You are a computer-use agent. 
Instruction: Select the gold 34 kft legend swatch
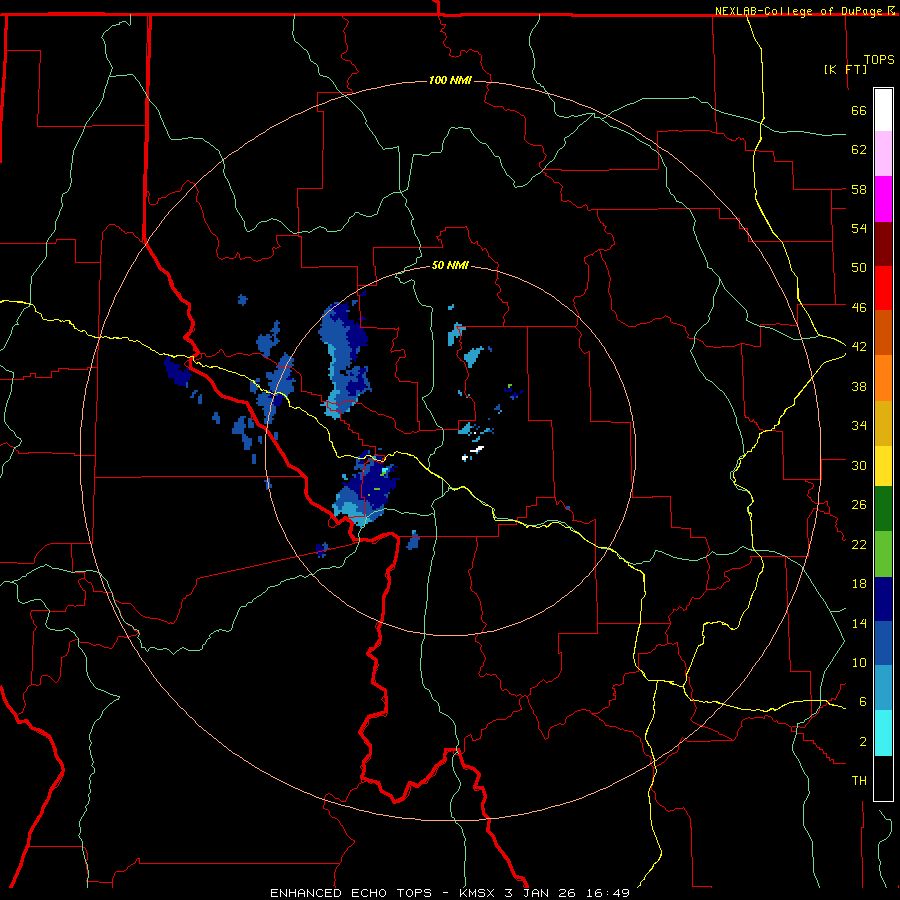(x=883, y=424)
